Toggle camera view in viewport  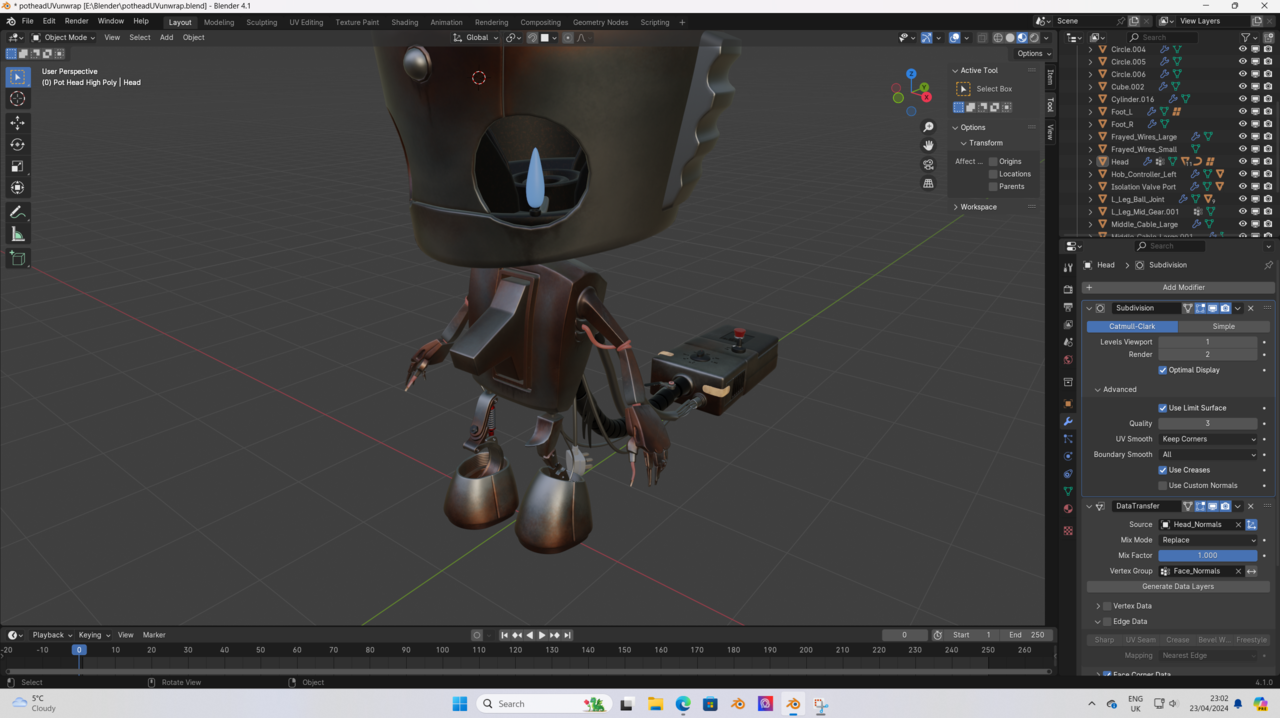(x=928, y=164)
